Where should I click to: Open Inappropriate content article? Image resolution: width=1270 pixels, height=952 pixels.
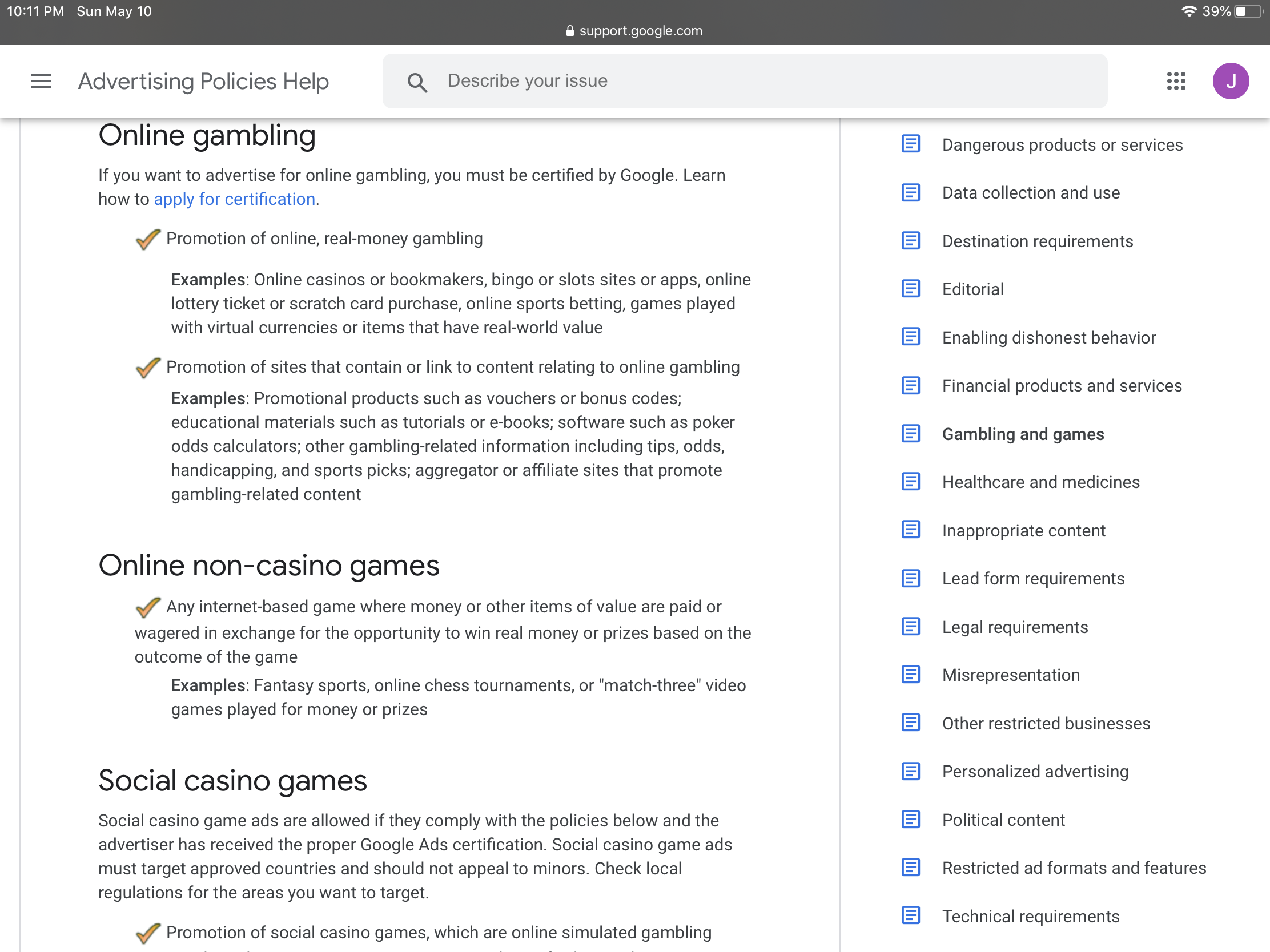click(x=1023, y=531)
